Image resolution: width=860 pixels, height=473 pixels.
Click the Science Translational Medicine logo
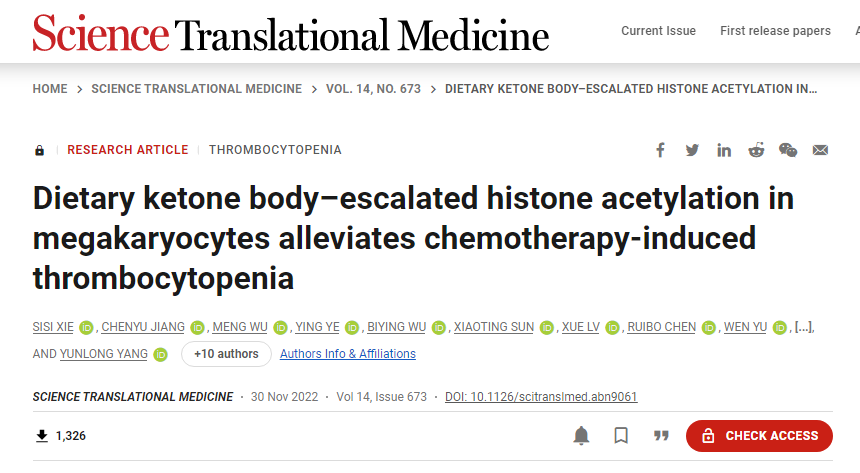pos(291,34)
